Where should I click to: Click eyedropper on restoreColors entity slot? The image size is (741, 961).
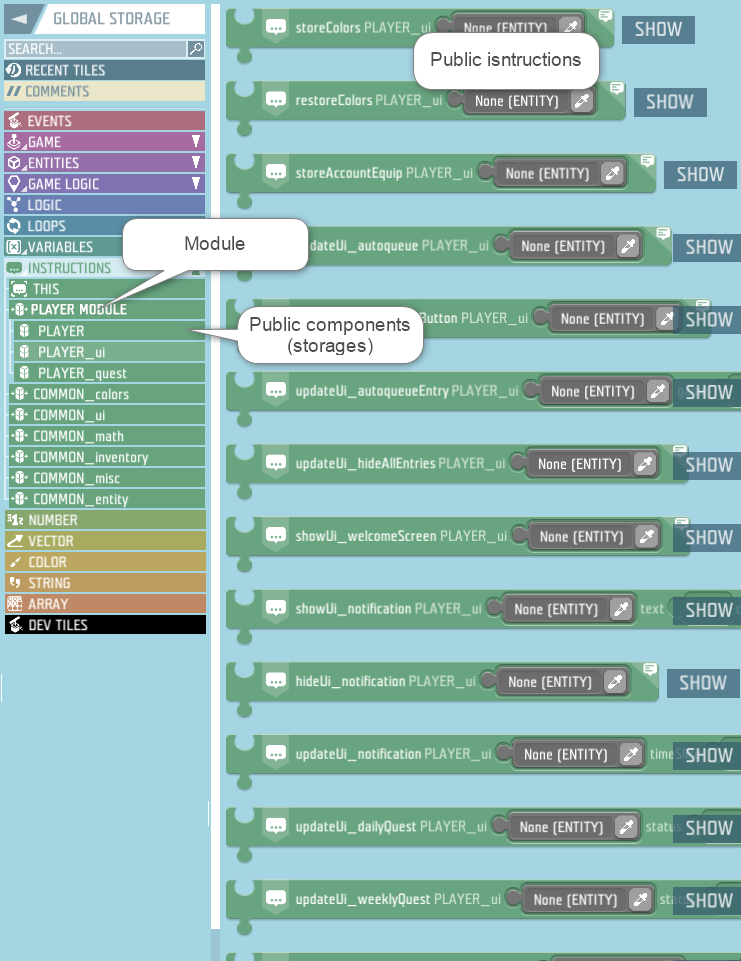click(582, 101)
